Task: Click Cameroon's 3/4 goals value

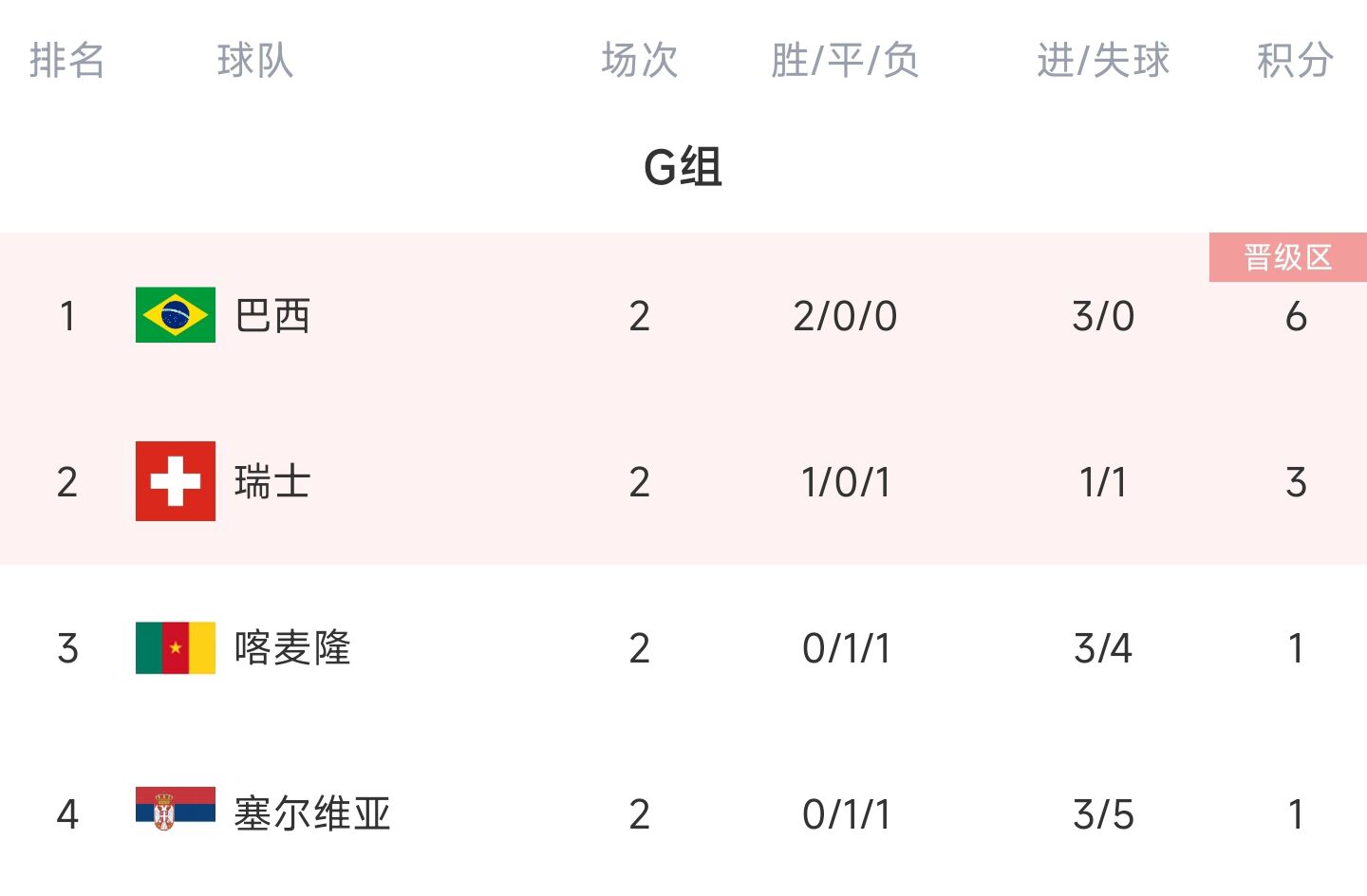Action: tap(1103, 648)
